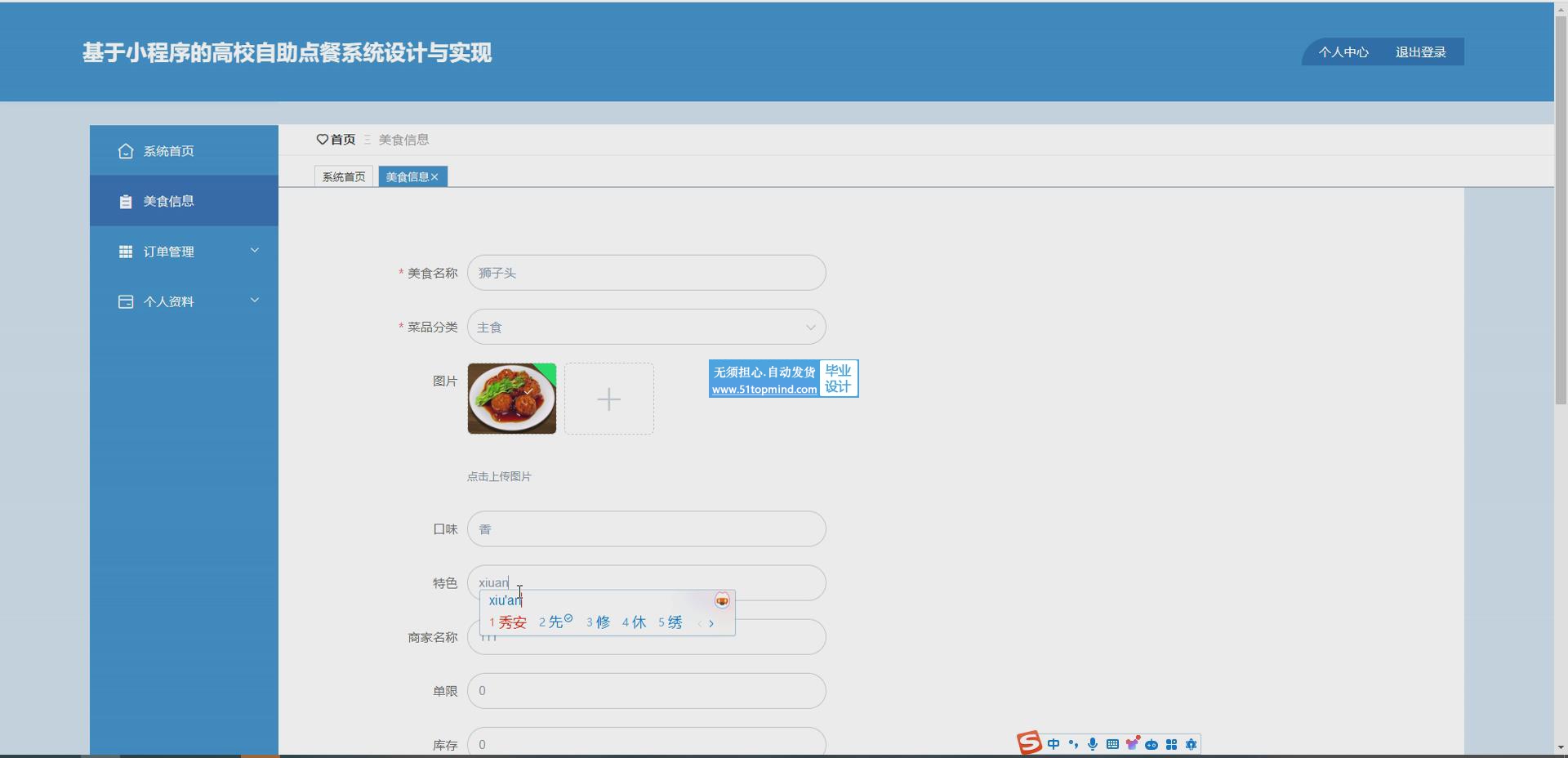Click the heart icon in the breadcrumb

click(x=322, y=140)
